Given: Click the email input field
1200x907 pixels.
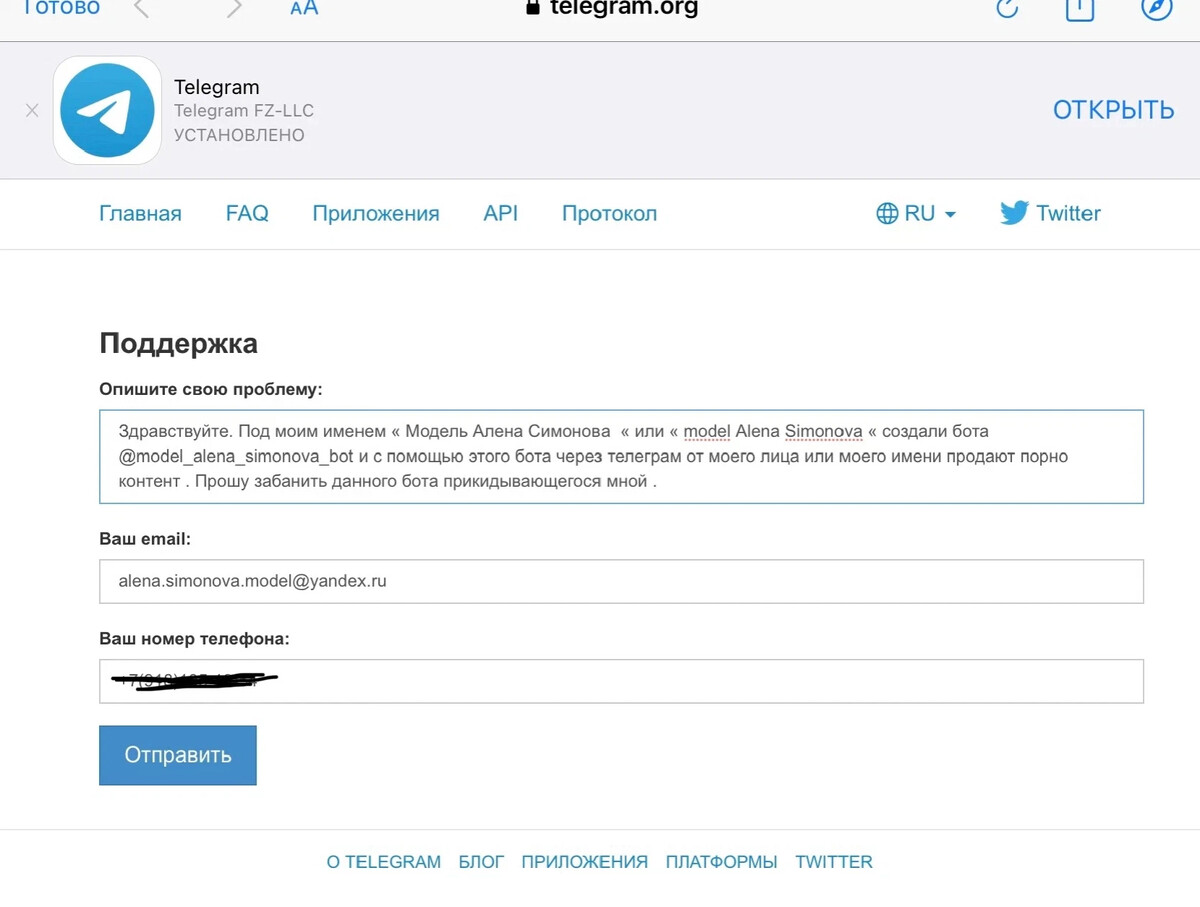Looking at the screenshot, I should coord(621,581).
